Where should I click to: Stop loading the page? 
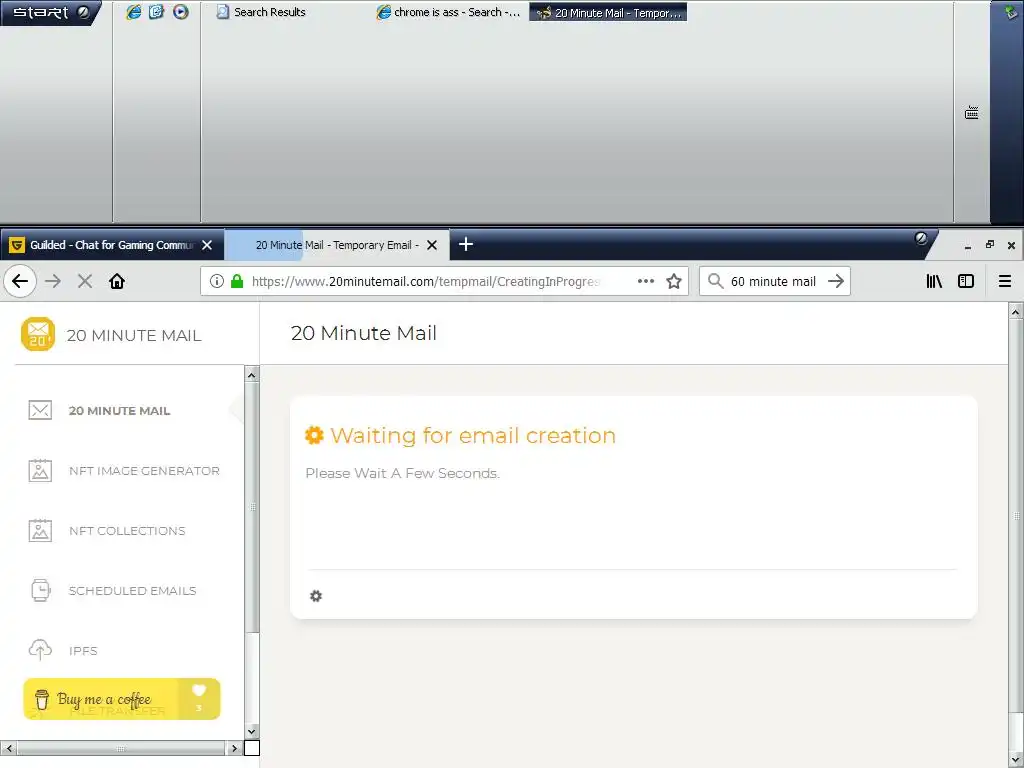(85, 281)
